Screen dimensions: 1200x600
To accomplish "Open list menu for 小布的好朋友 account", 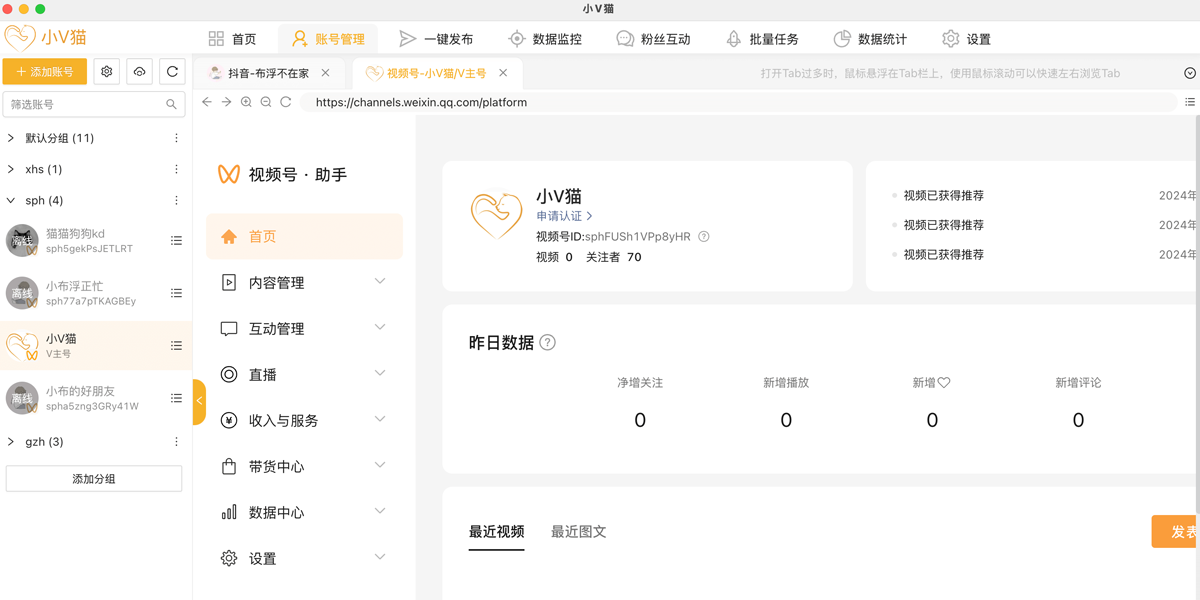I will point(176,398).
